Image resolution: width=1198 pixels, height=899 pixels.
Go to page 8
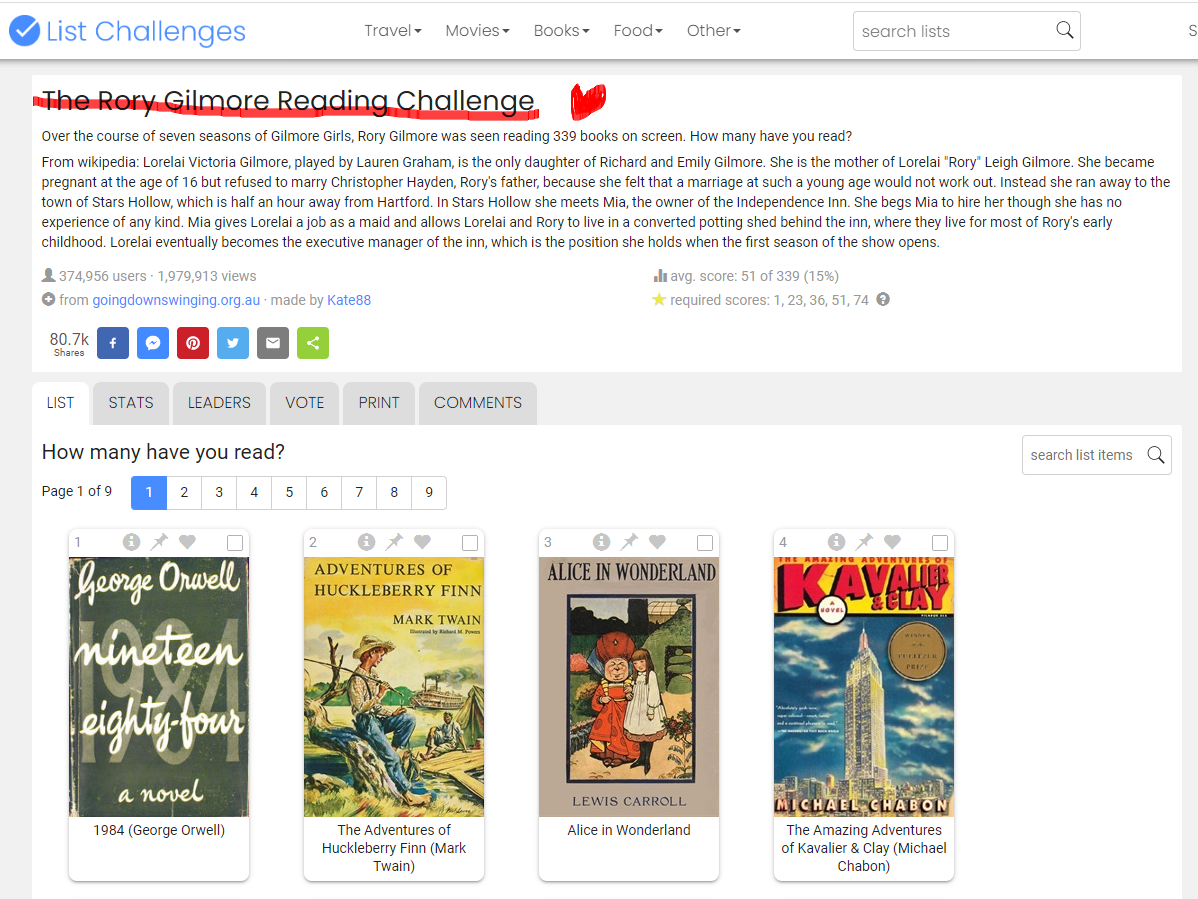[394, 493]
